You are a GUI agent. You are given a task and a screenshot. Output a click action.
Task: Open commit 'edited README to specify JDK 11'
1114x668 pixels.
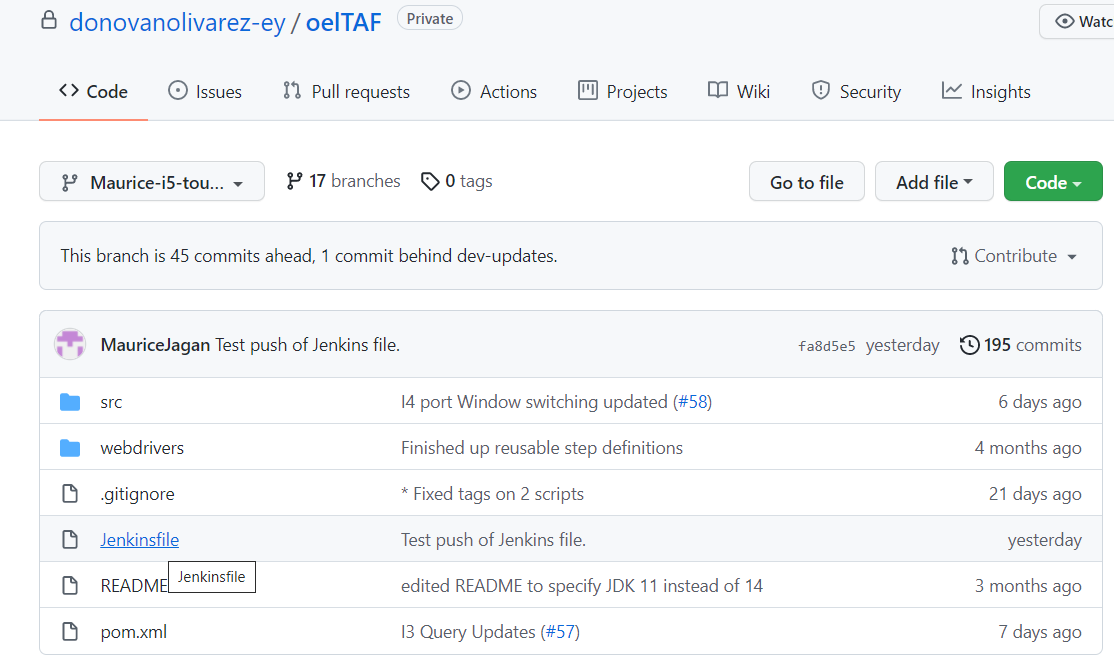(582, 586)
